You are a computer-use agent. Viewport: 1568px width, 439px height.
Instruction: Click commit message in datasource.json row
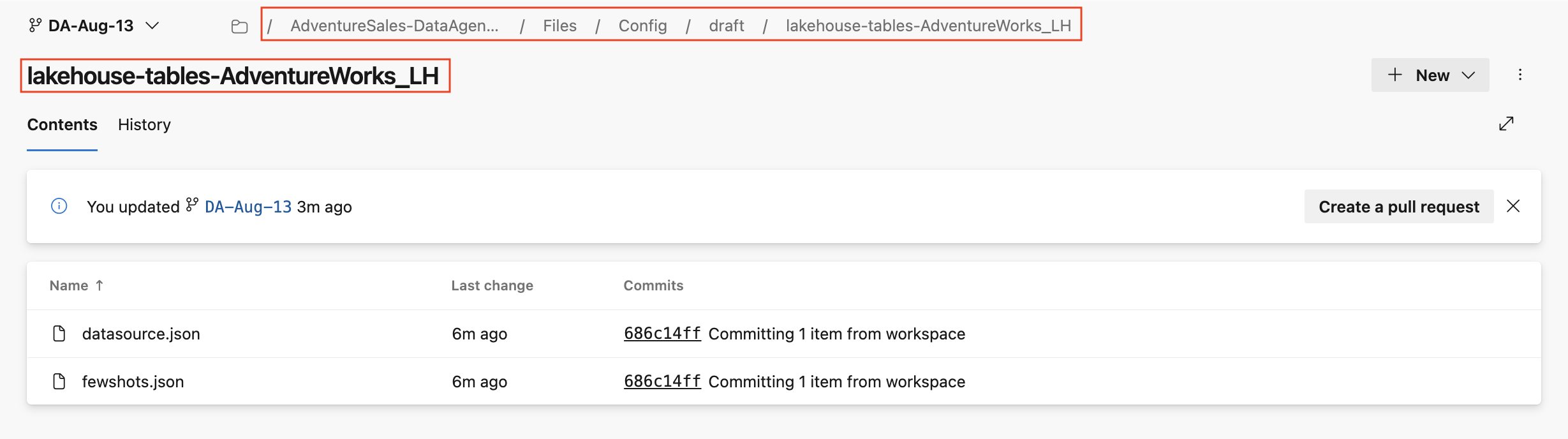(x=837, y=334)
